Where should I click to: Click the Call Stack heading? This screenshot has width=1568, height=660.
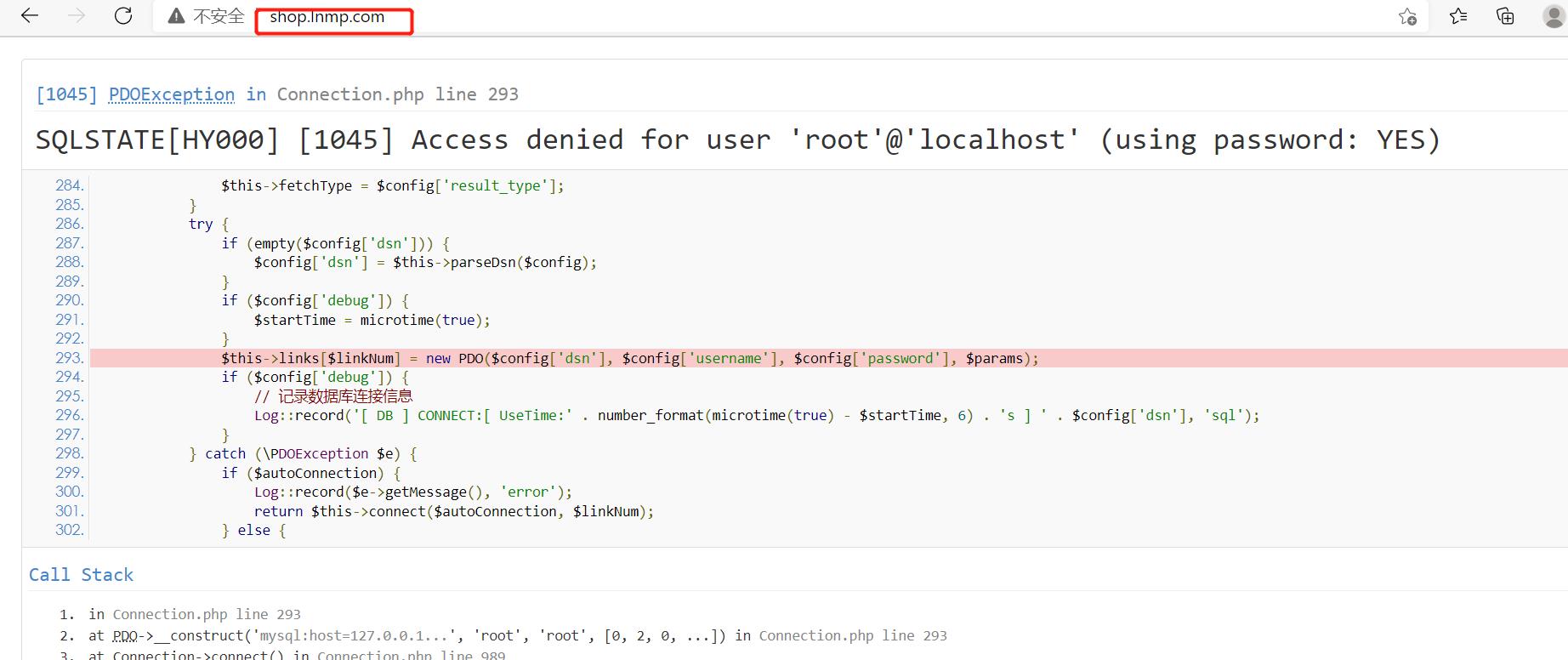81,575
